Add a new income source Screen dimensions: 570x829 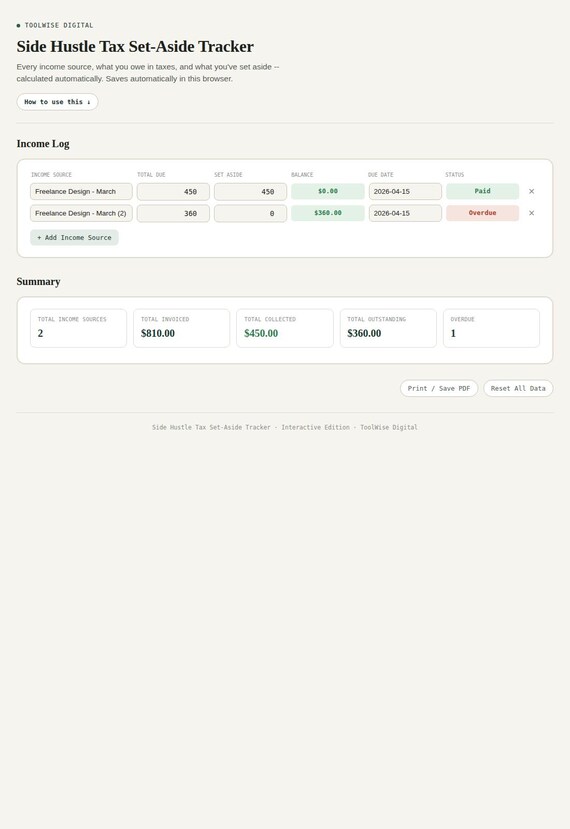point(74,237)
